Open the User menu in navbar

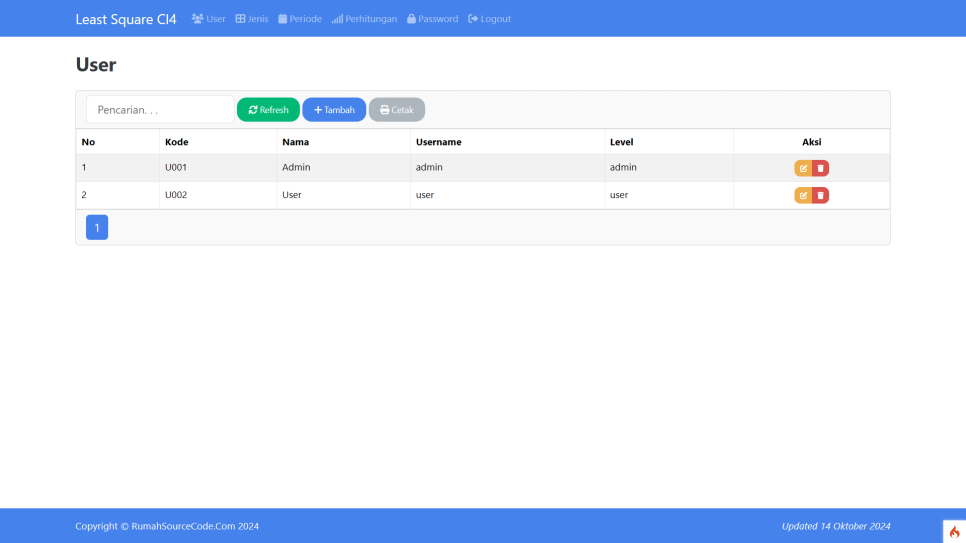pyautogui.click(x=208, y=19)
